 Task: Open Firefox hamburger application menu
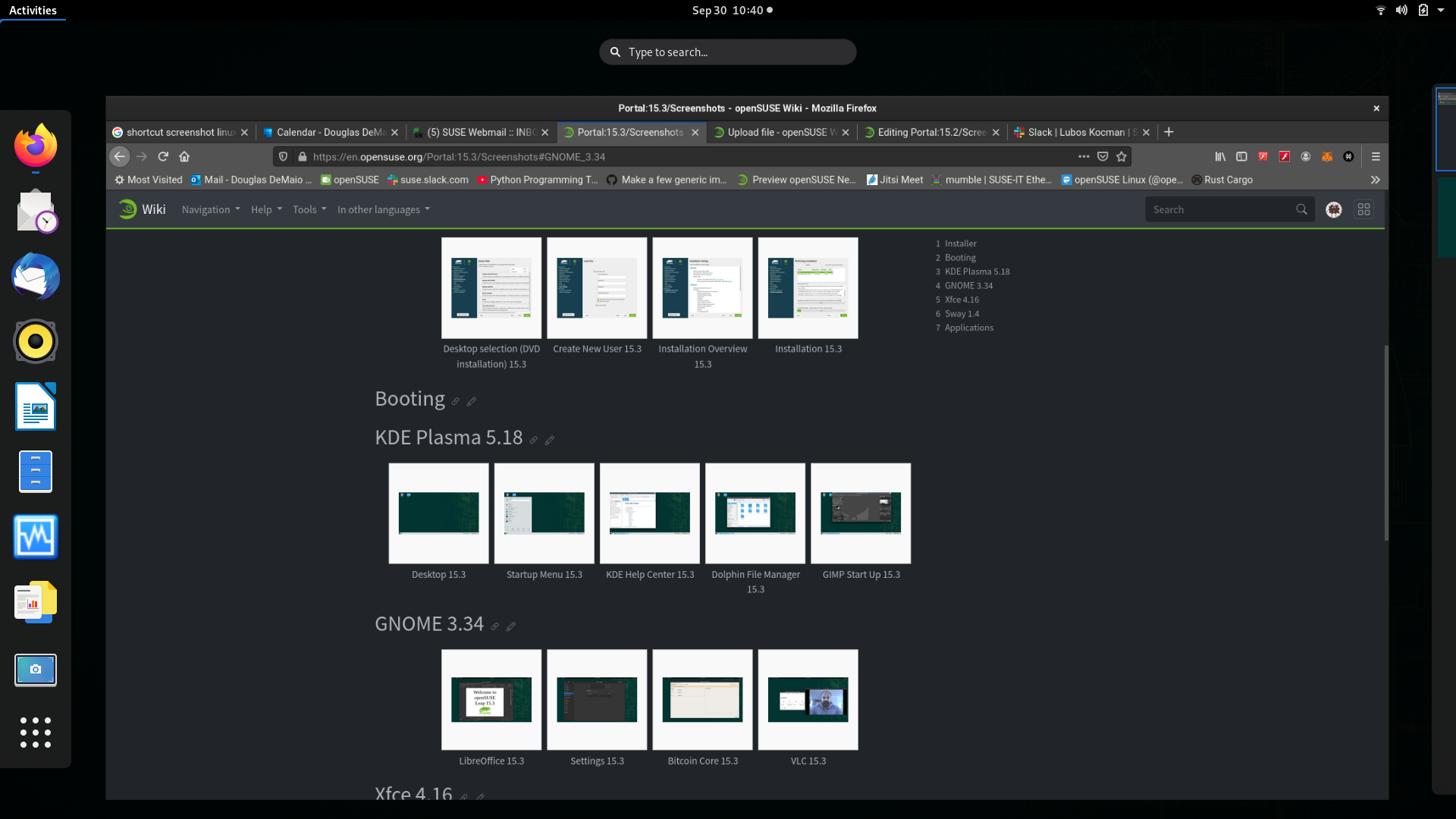pyautogui.click(x=1376, y=156)
